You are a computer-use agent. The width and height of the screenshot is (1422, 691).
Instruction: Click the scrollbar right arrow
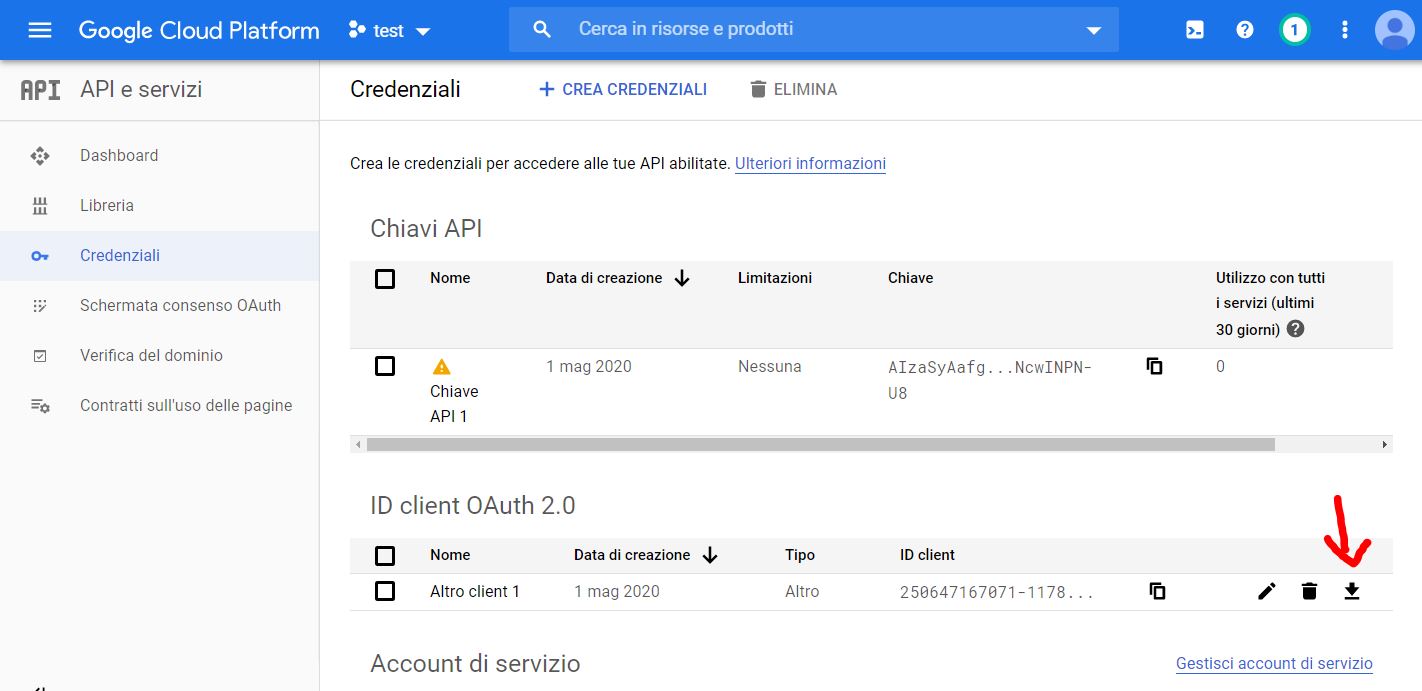click(1385, 444)
